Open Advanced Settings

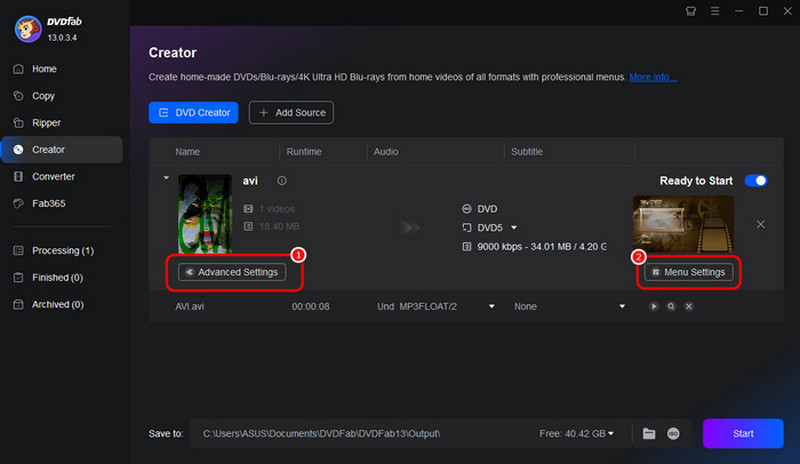point(232,272)
